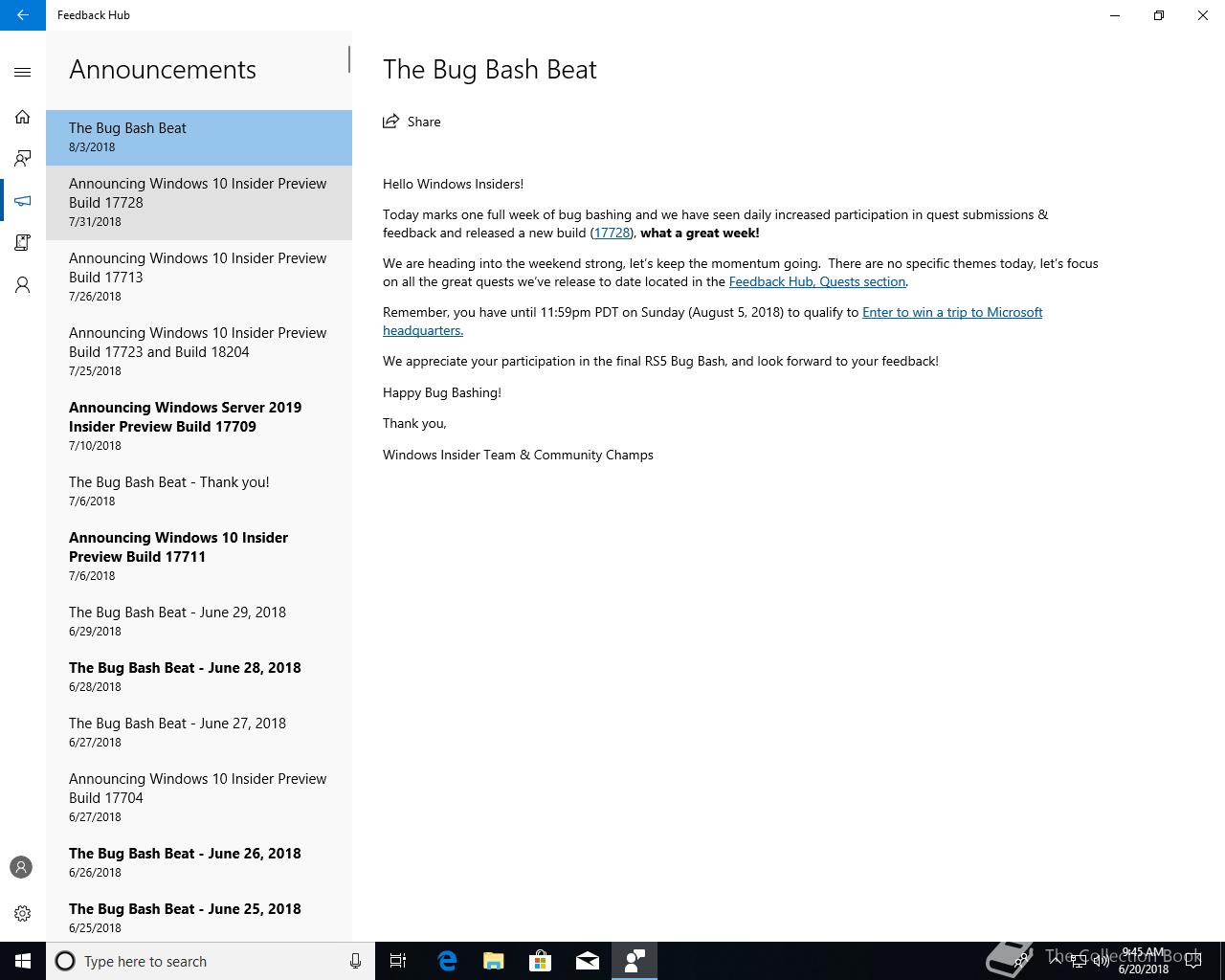Restore down the Feedback Hub window

[x=1159, y=15]
